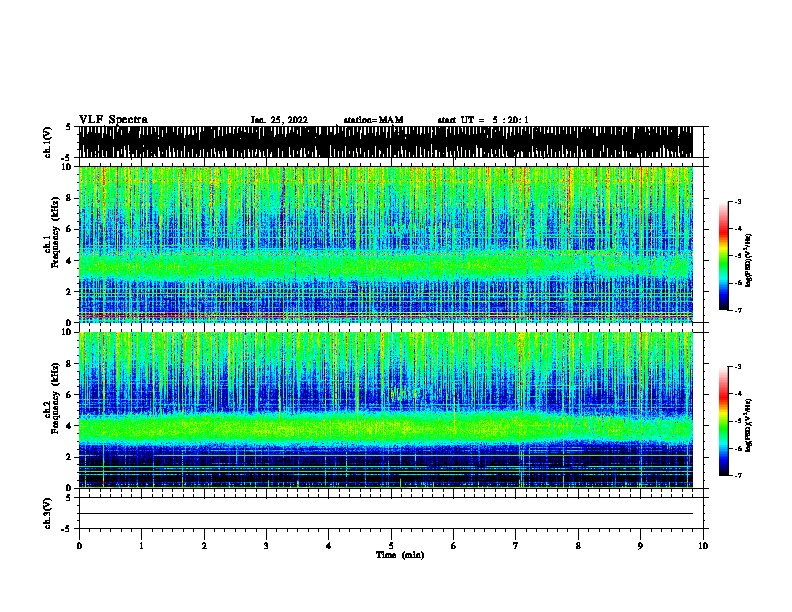Select the date label "Jan. 25, 2022"
792x612 pixels.
(279, 120)
